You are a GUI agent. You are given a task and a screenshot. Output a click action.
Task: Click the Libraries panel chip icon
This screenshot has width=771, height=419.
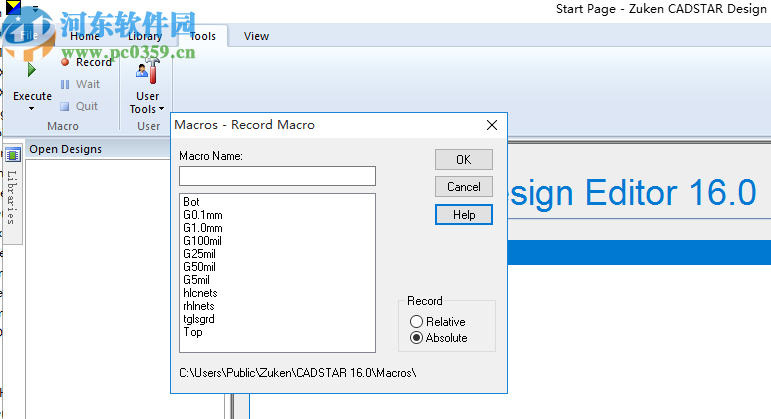click(13, 155)
